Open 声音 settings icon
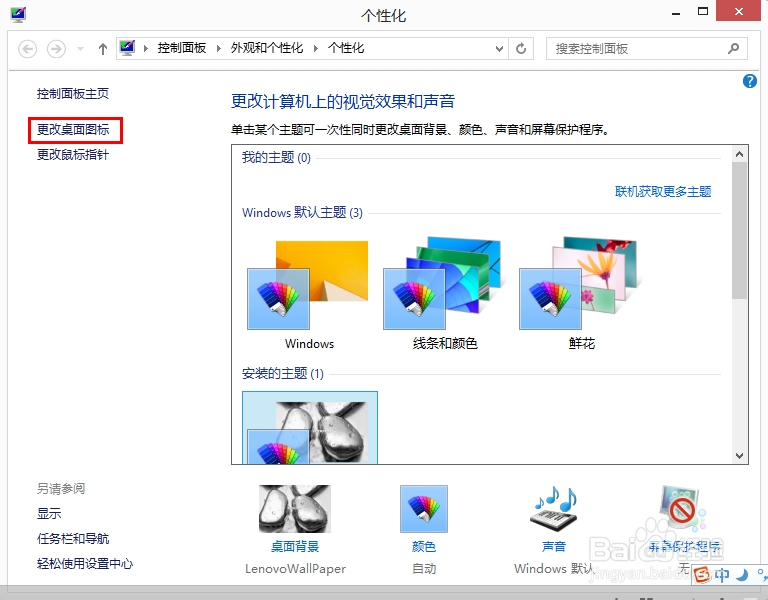 (554, 509)
